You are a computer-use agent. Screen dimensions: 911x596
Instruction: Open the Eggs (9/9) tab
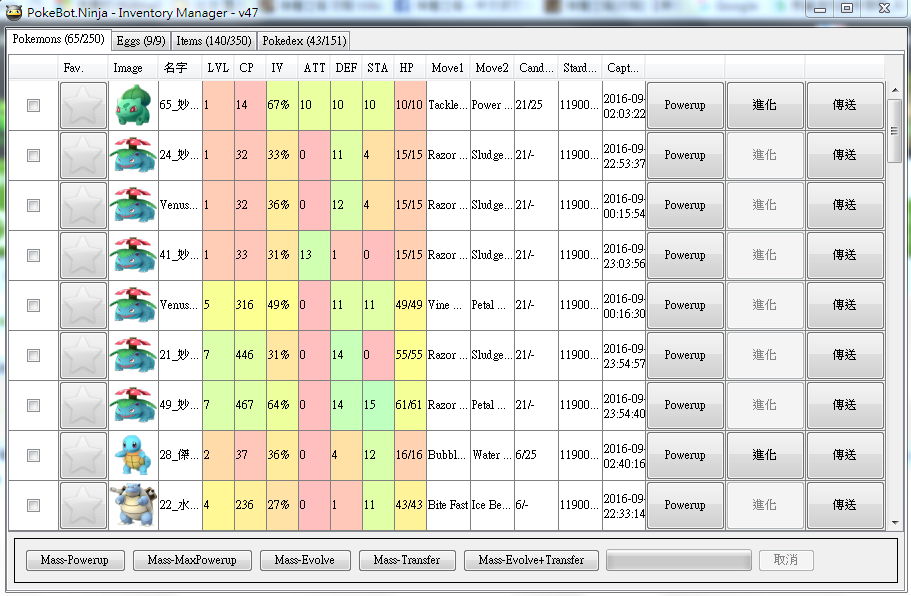coord(141,41)
